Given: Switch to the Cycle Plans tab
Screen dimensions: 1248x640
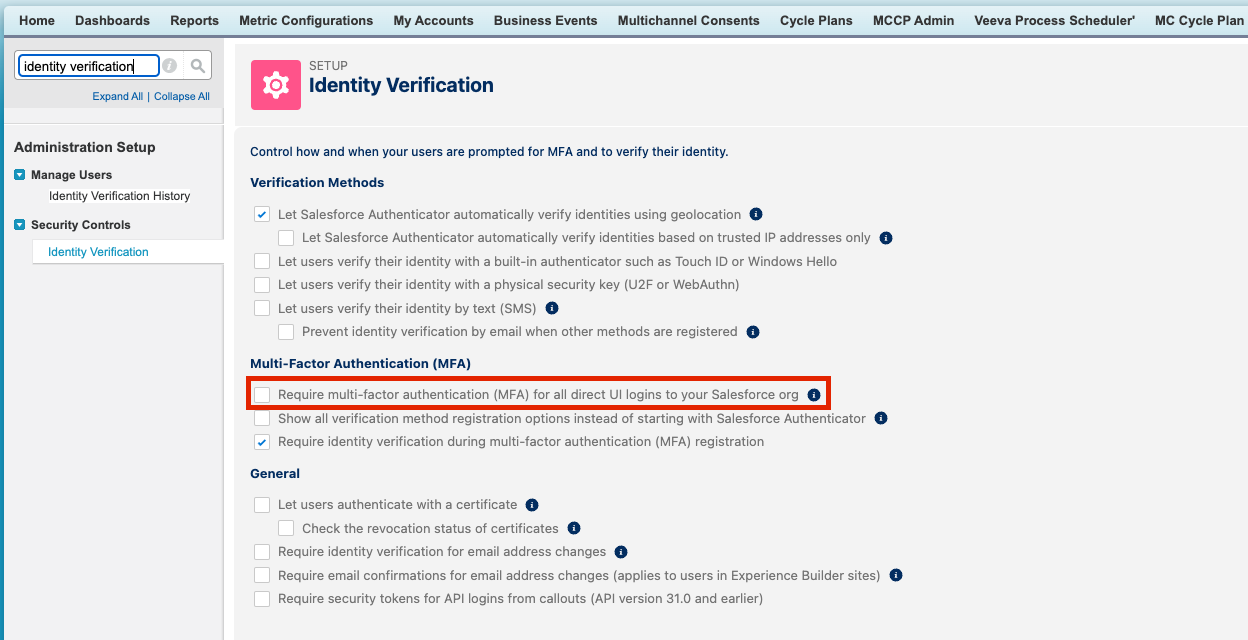Looking at the screenshot, I should 816,20.
